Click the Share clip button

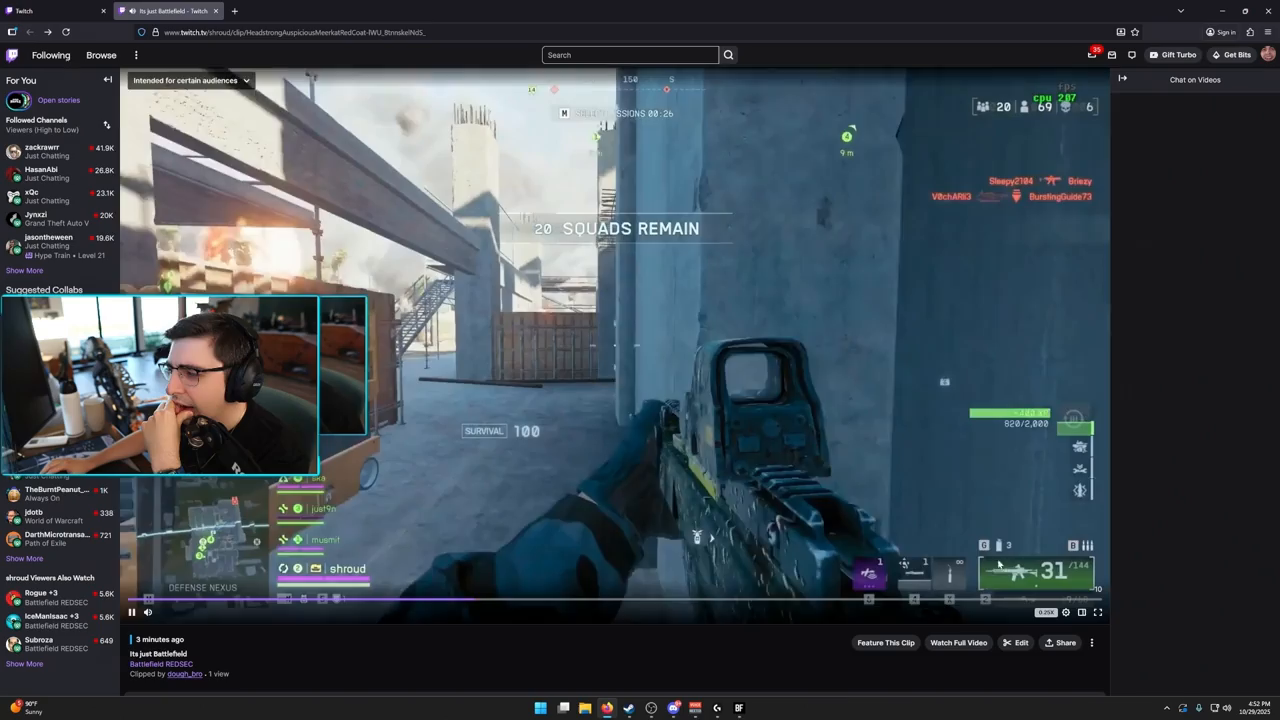point(1060,643)
